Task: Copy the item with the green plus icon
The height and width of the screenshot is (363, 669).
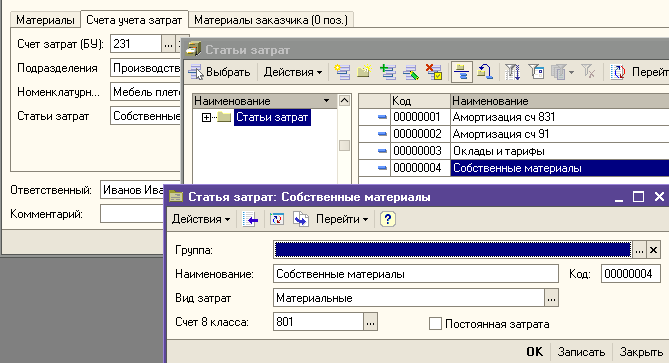Action: click(387, 72)
